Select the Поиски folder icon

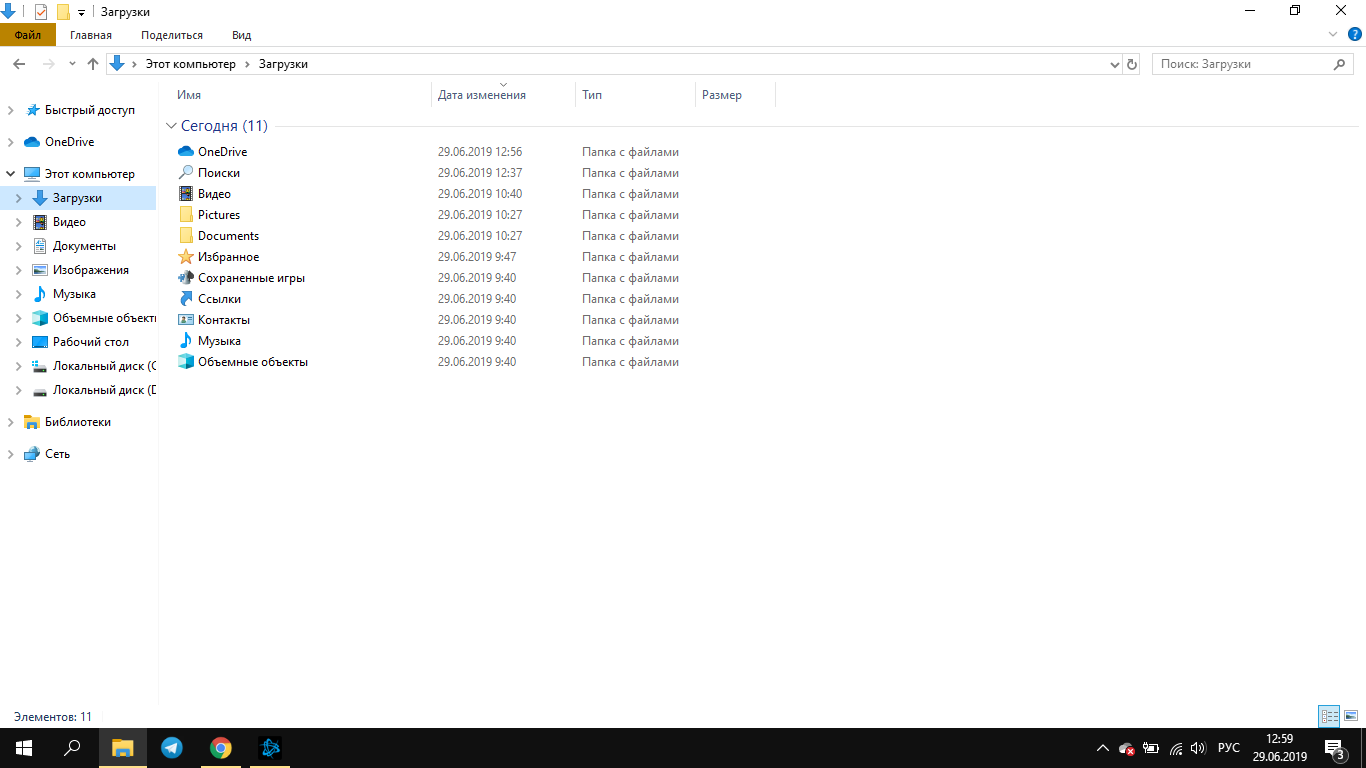click(186, 172)
